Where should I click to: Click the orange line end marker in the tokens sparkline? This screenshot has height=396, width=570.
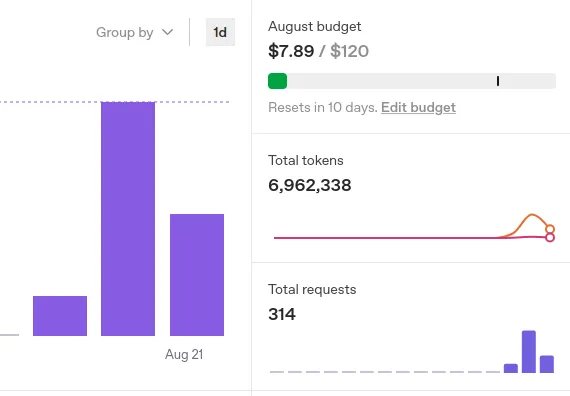tap(550, 229)
